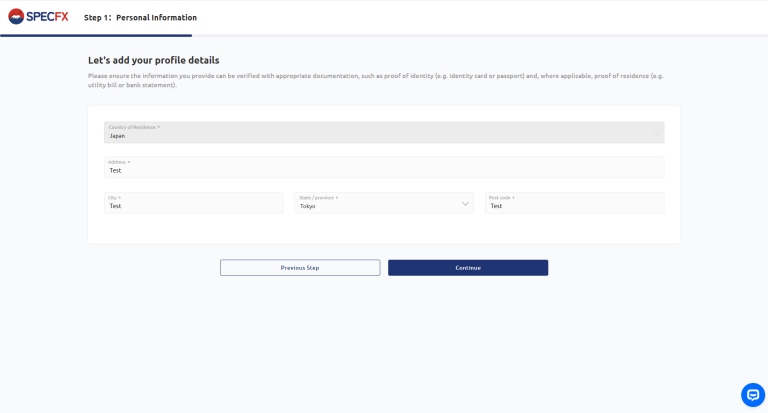
Task: Click the SPECFX circular logo emblem
Action: [15, 17]
